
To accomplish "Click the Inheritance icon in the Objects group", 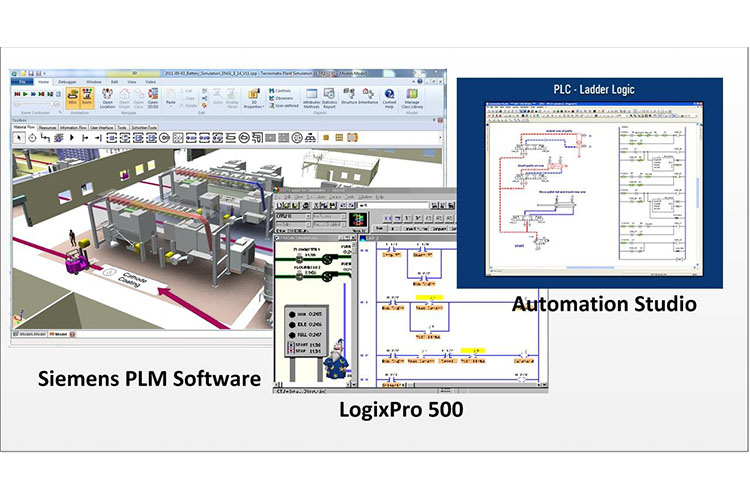I will (368, 96).
